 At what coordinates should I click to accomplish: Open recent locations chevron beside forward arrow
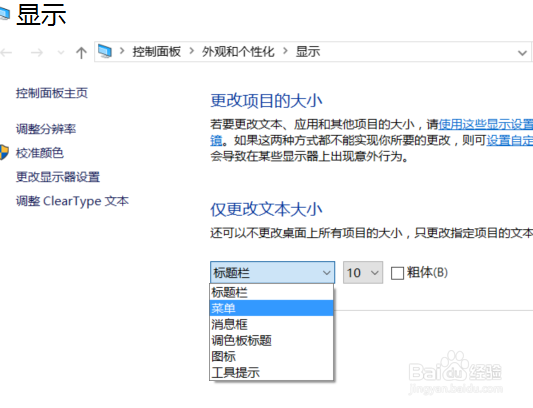pyautogui.click(x=61, y=53)
